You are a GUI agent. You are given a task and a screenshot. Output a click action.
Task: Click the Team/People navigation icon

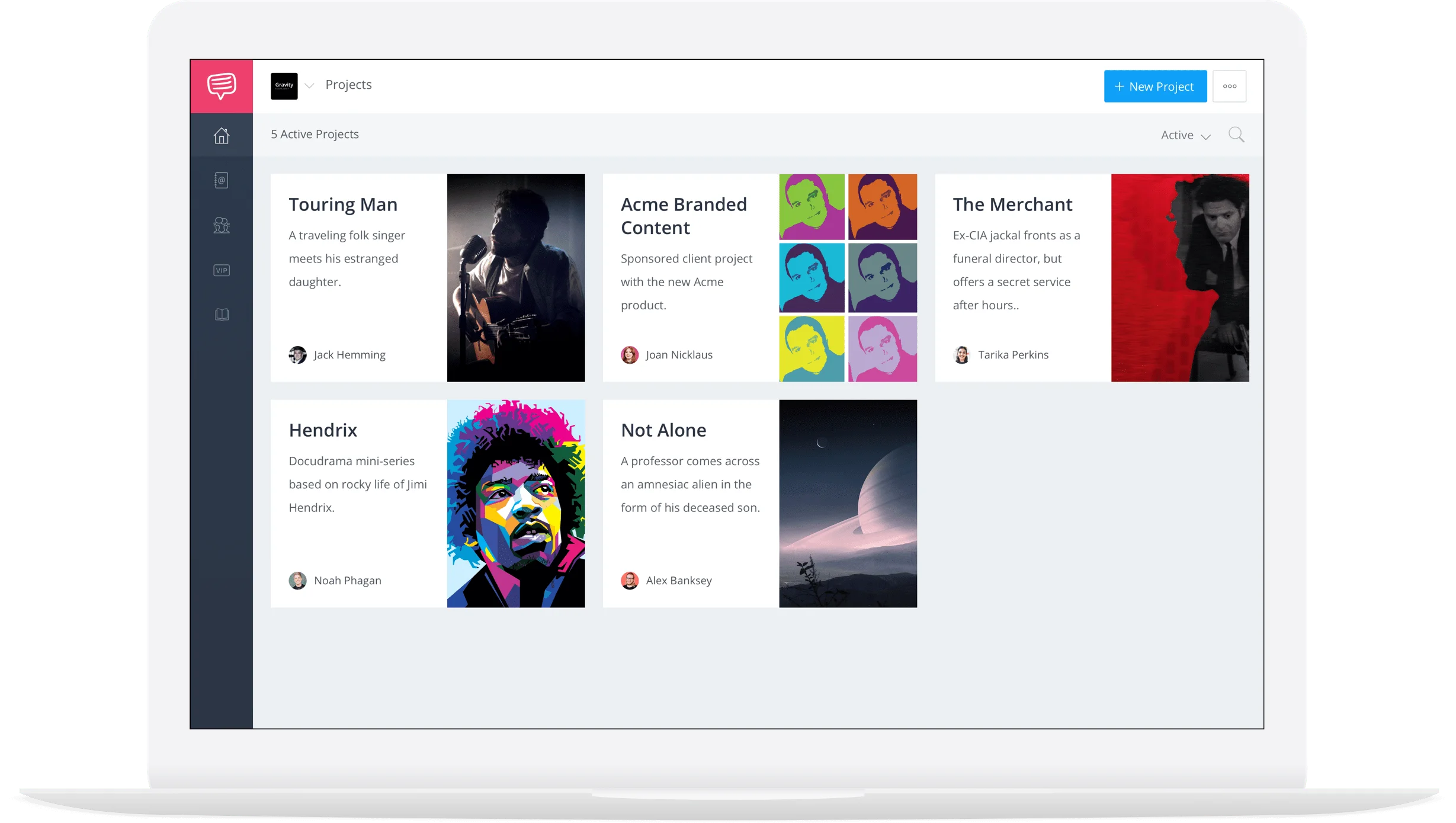click(x=221, y=225)
